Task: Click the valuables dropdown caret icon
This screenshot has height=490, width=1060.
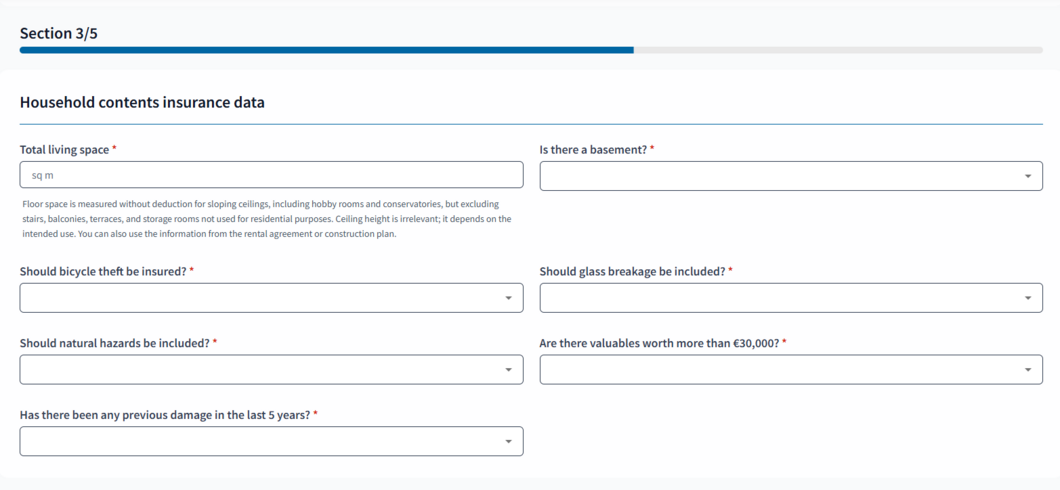Action: click(1027, 370)
